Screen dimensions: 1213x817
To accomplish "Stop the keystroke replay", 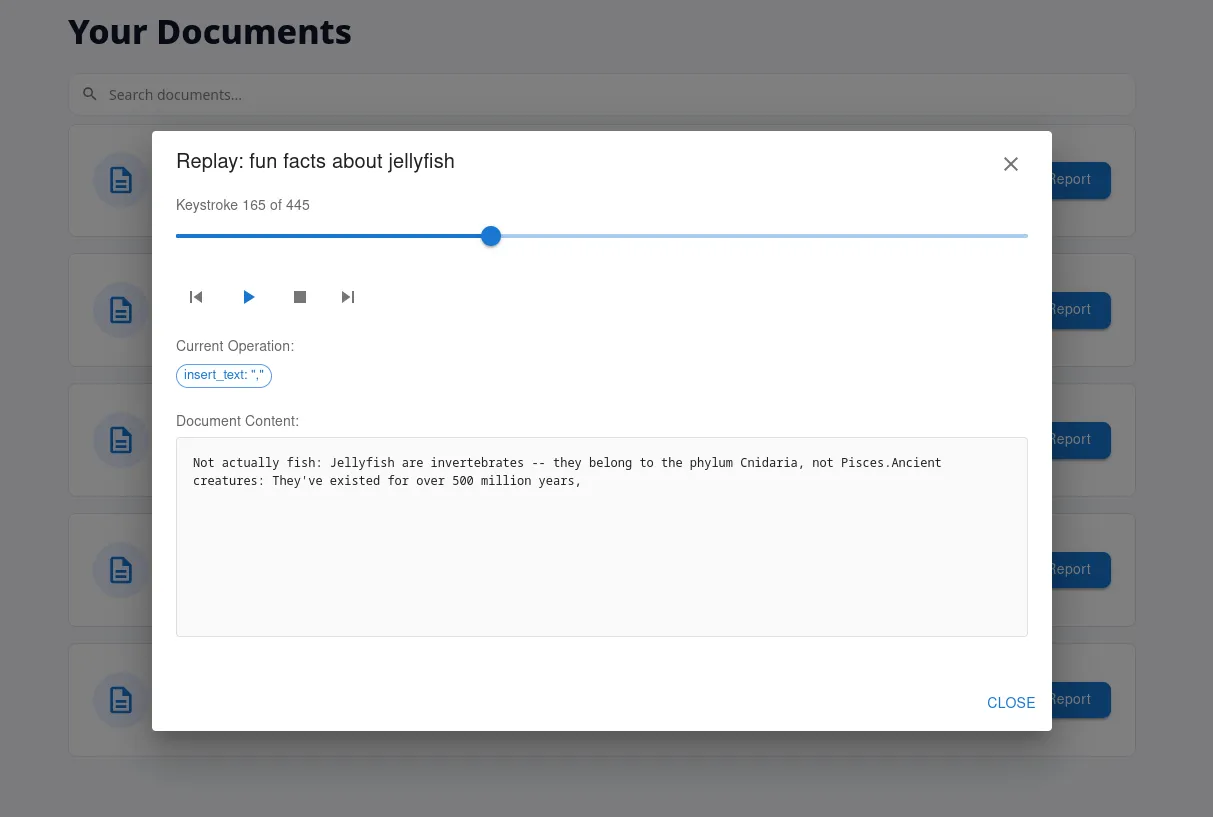I will point(299,297).
